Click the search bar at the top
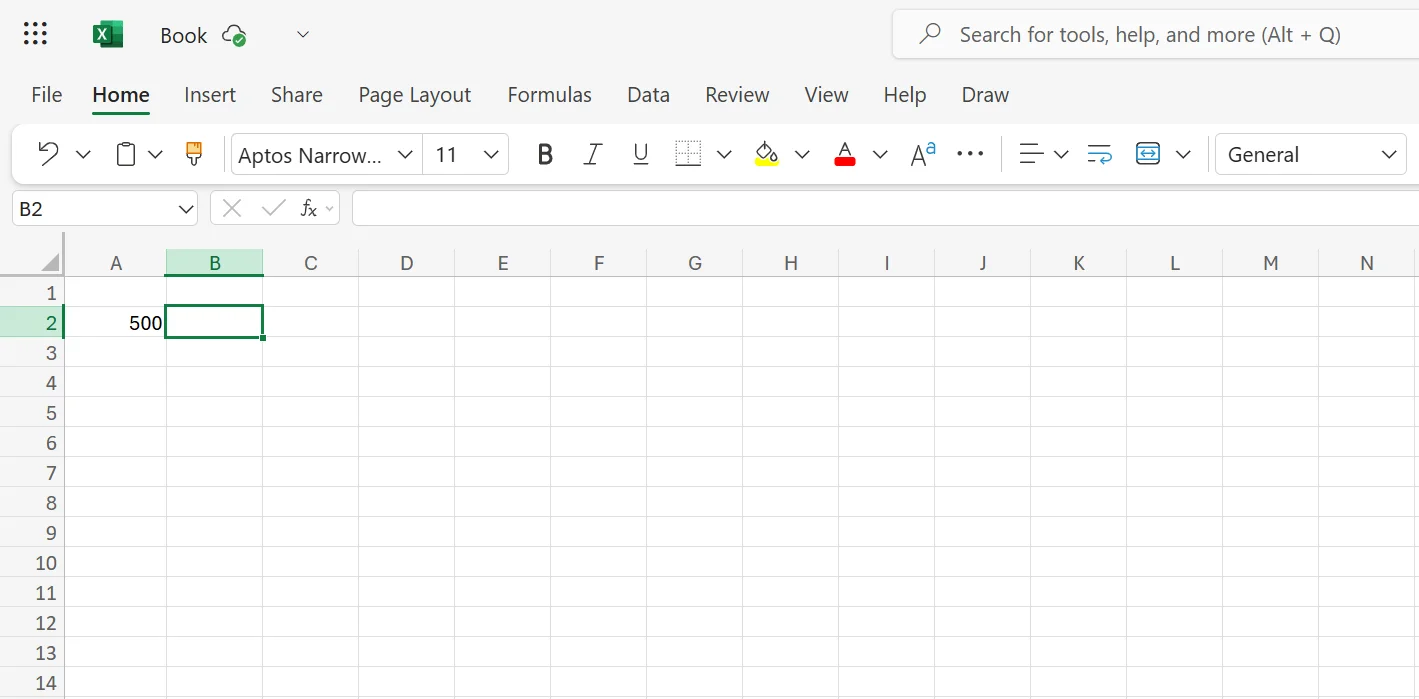This screenshot has width=1419, height=699. [1150, 33]
